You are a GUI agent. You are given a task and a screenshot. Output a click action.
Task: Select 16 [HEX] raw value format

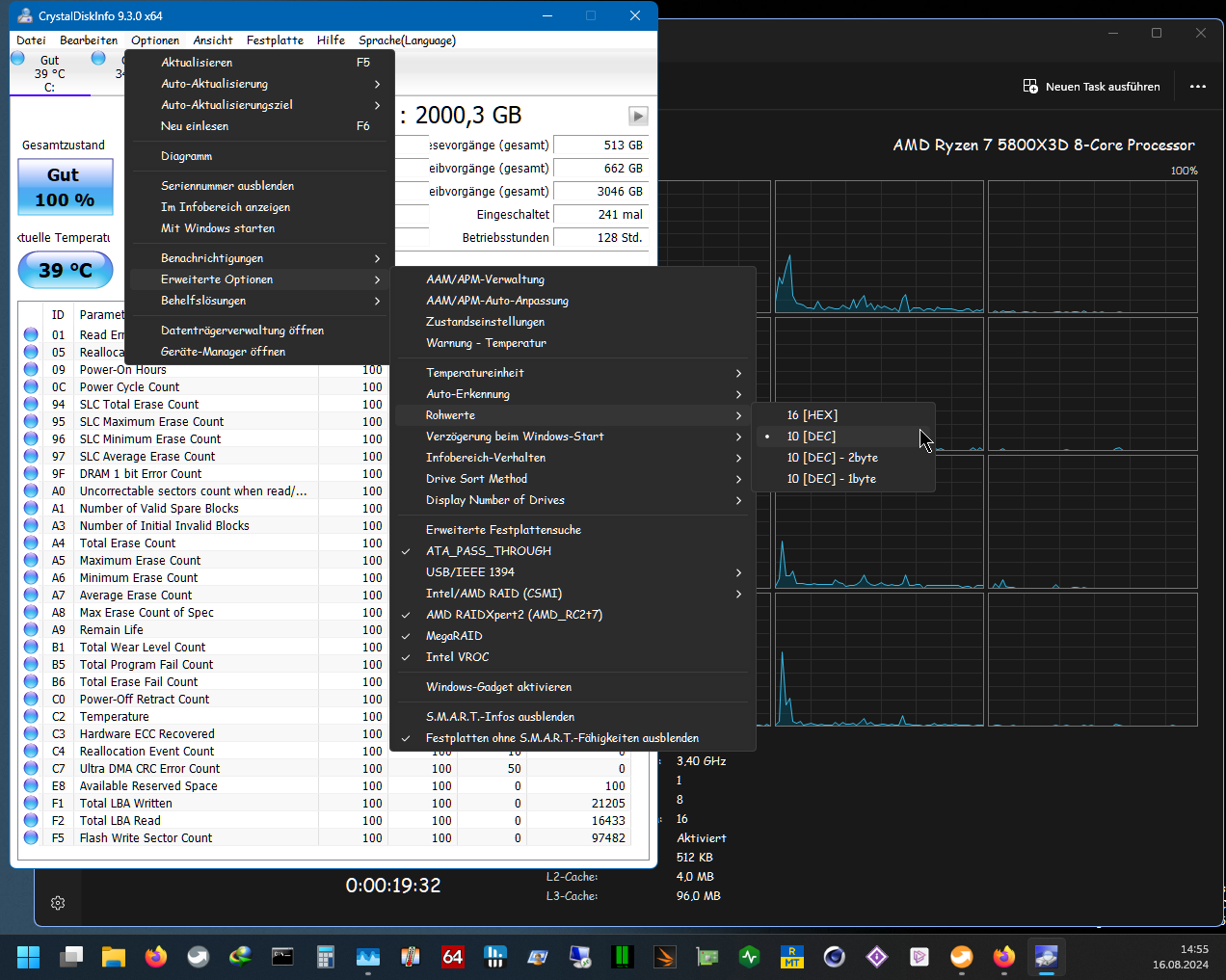tap(844, 415)
